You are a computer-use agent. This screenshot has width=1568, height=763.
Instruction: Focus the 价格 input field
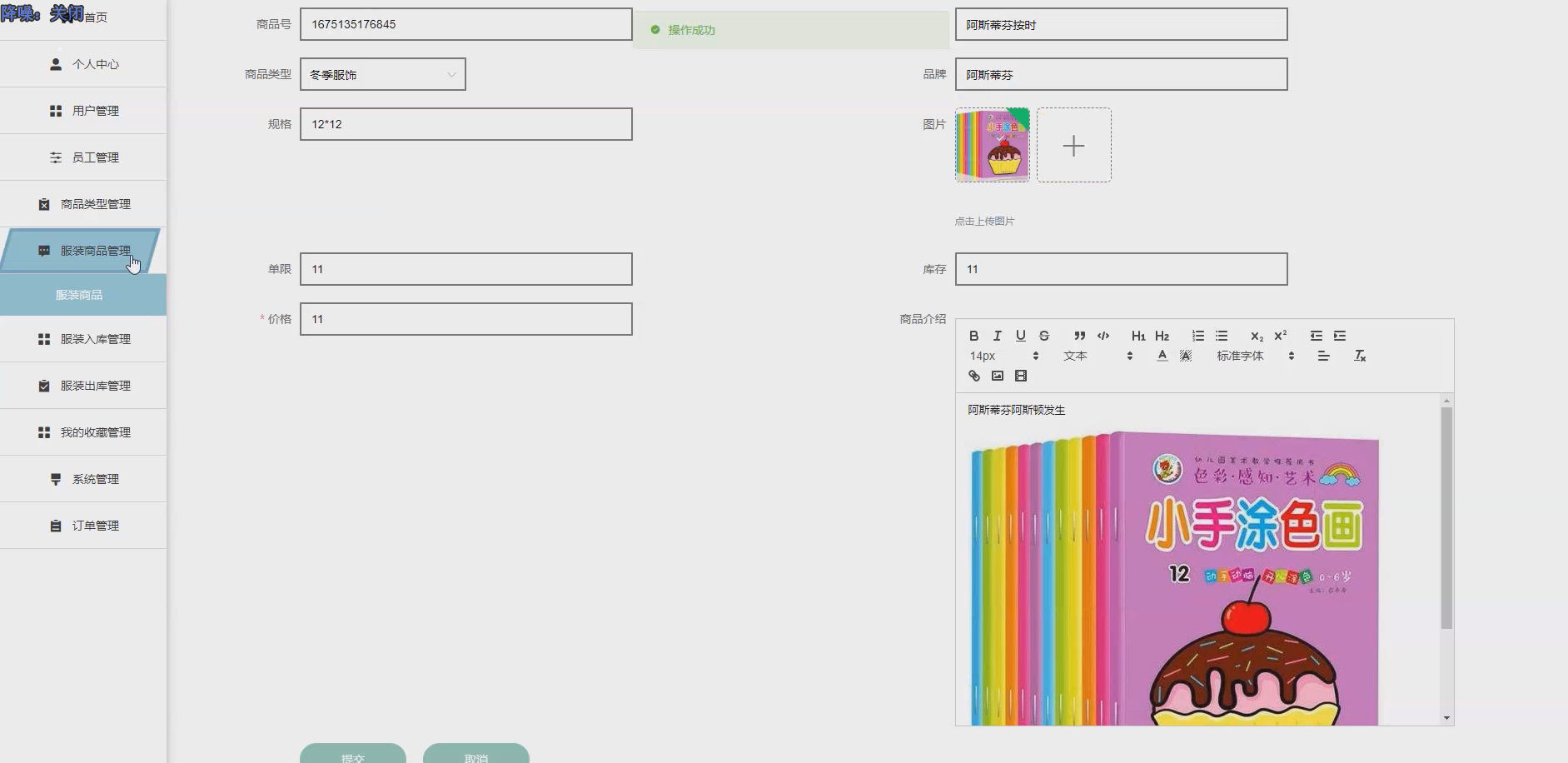(465, 319)
